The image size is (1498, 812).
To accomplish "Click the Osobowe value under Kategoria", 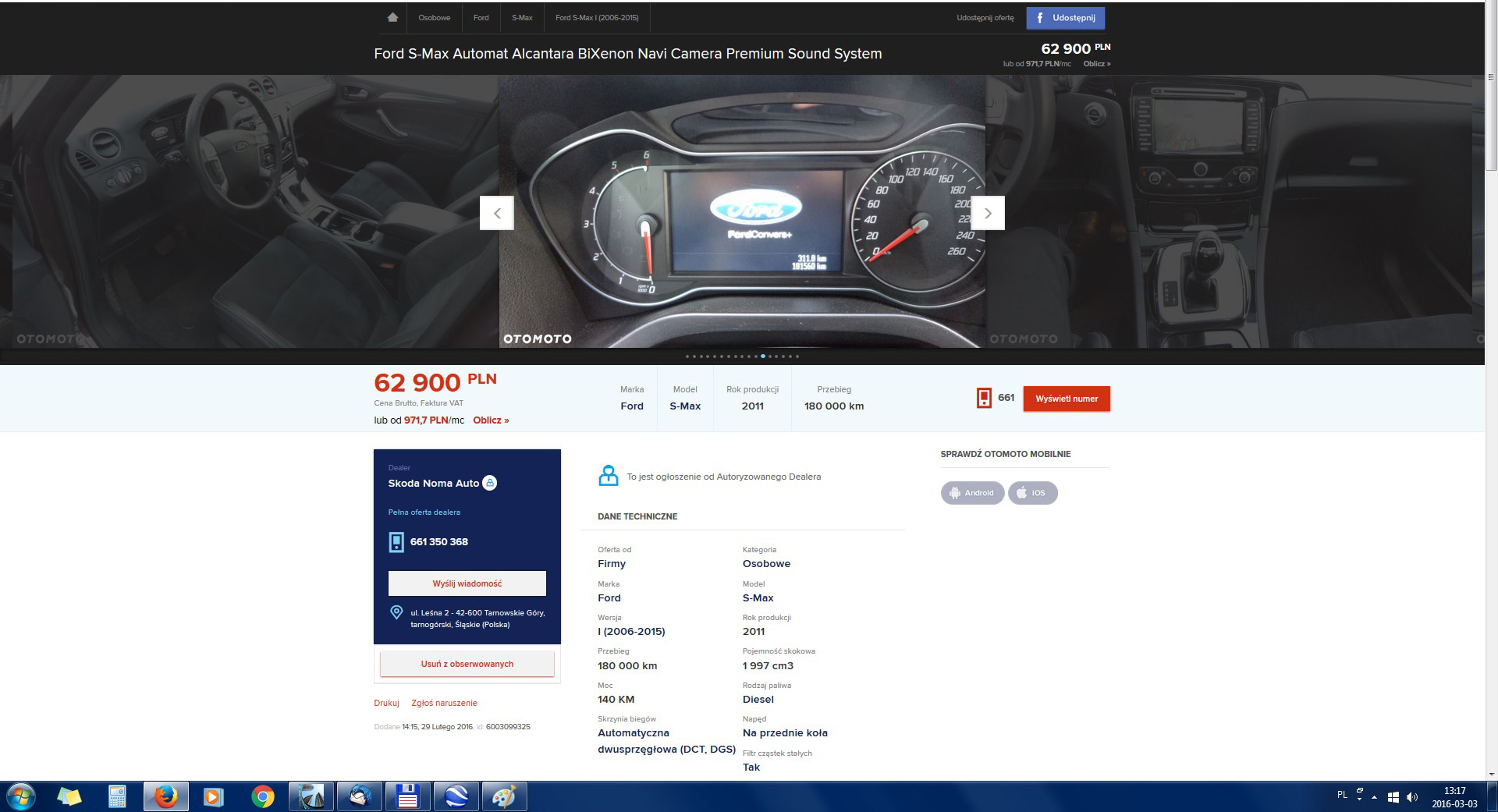I will pyautogui.click(x=766, y=564).
